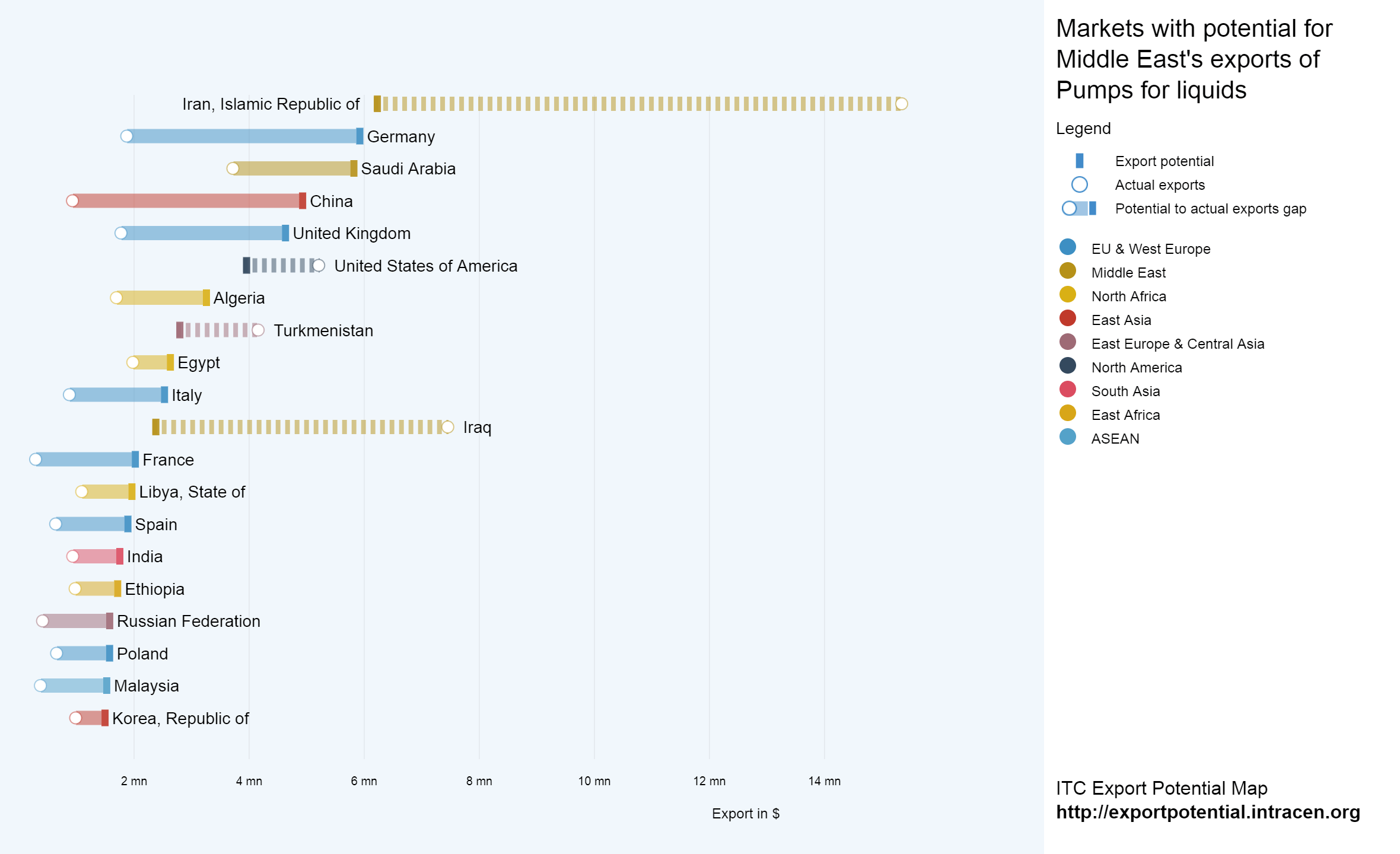
Task: Click Iran's actual exports circle marker
Action: tap(901, 104)
